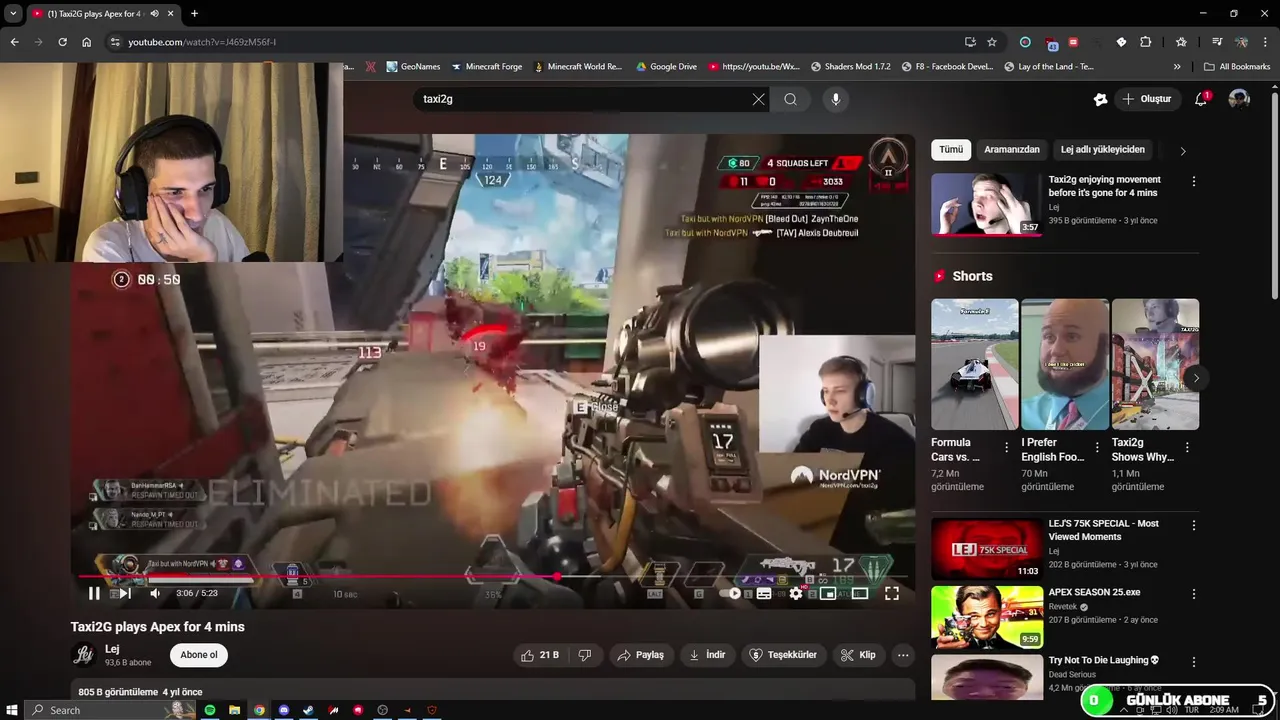Switch to miniplayer mode
The height and width of the screenshot is (720, 1280).
(828, 593)
